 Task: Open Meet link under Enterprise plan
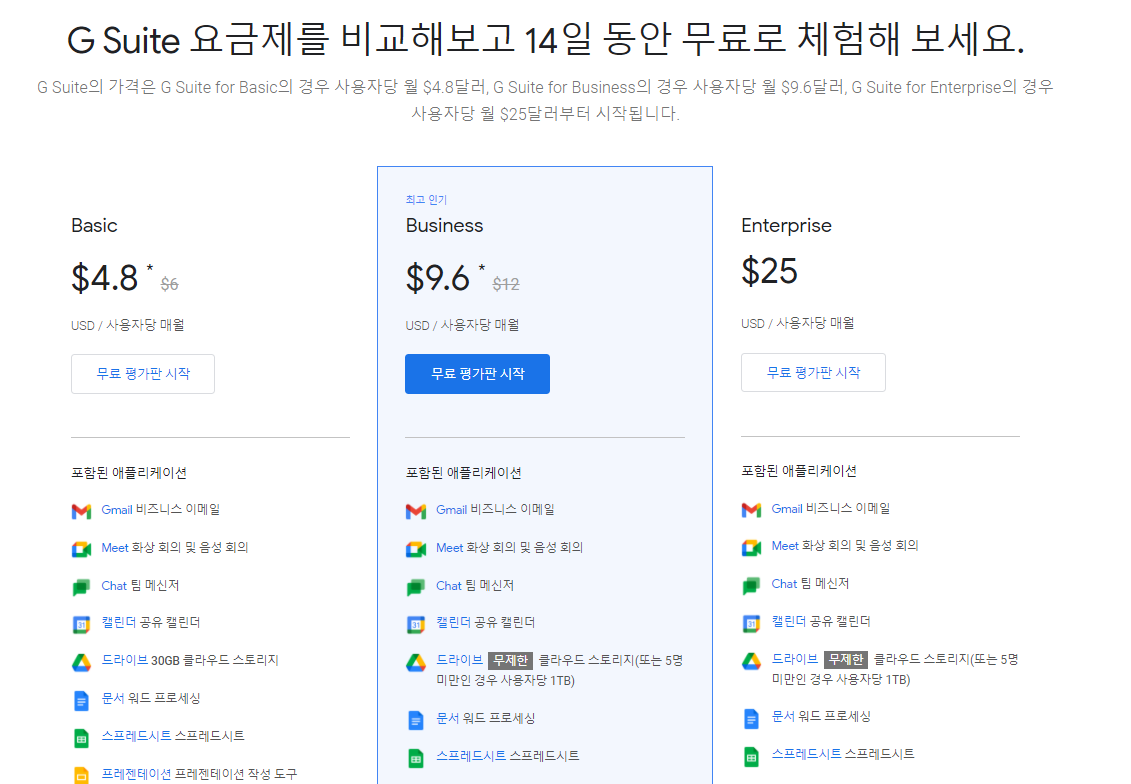(785, 546)
